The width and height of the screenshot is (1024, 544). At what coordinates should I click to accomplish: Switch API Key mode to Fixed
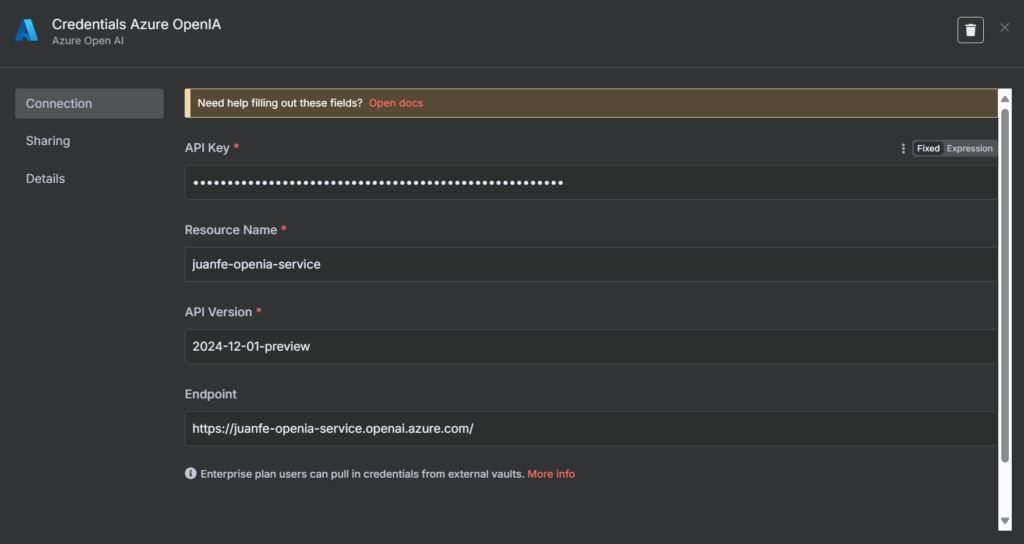pos(928,148)
